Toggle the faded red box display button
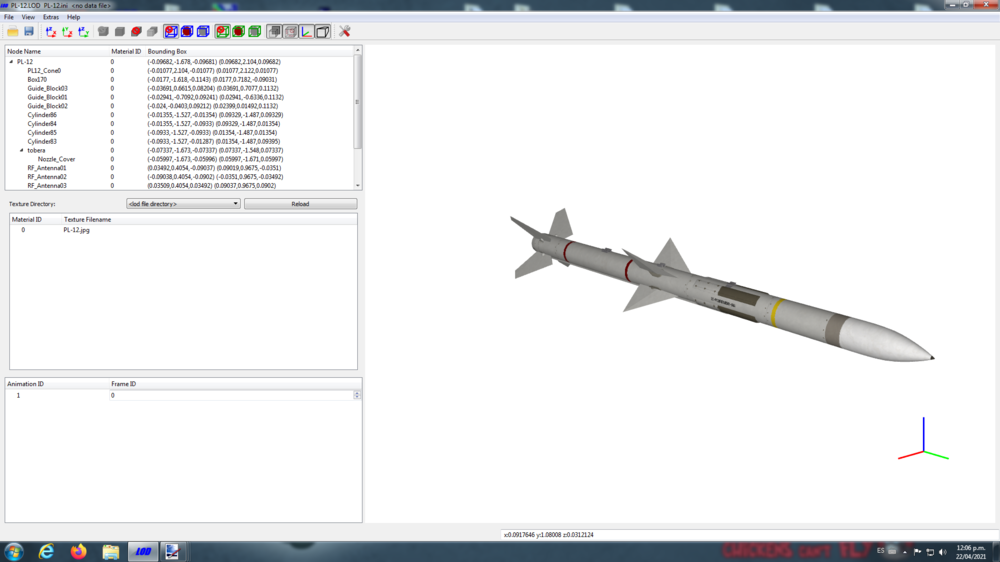 (x=290, y=31)
